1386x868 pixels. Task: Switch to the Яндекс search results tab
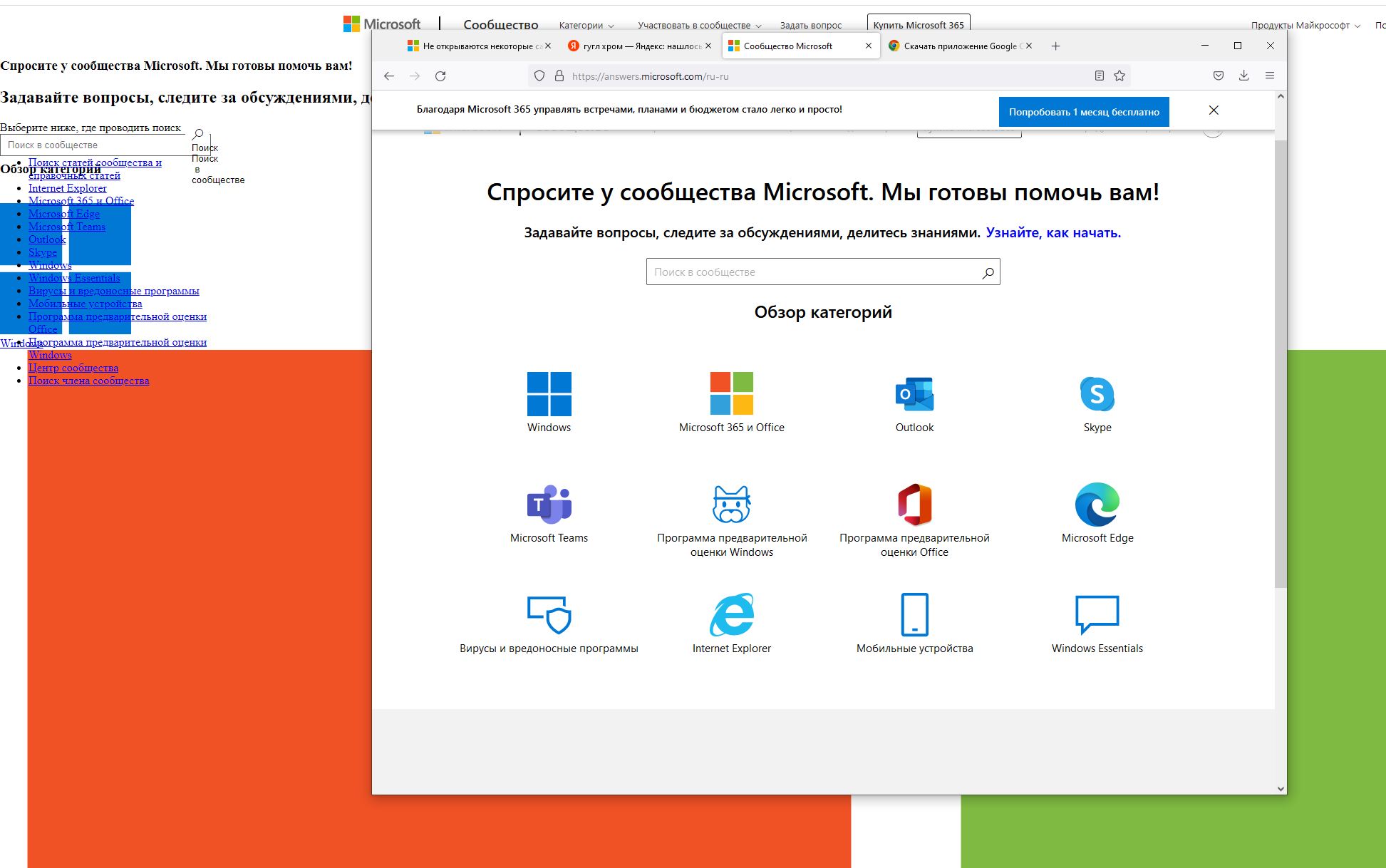[x=634, y=46]
